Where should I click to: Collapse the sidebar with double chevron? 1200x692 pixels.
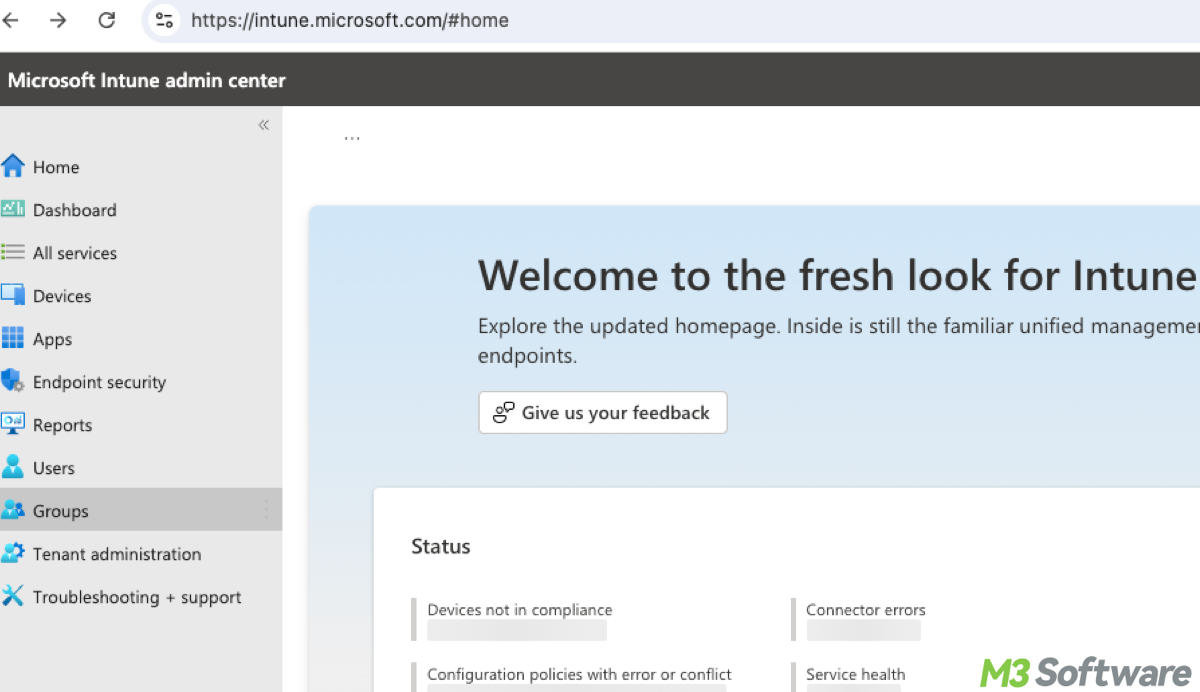[264, 125]
